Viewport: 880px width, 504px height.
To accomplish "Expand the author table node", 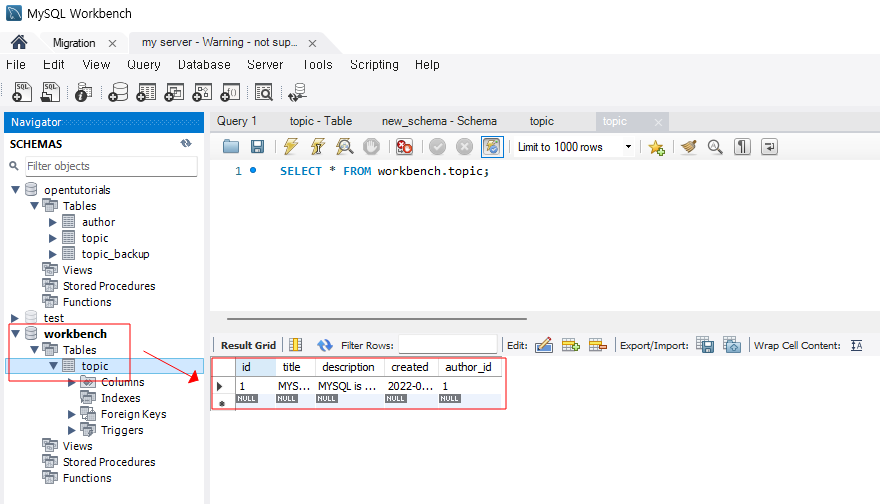I will click(x=53, y=222).
